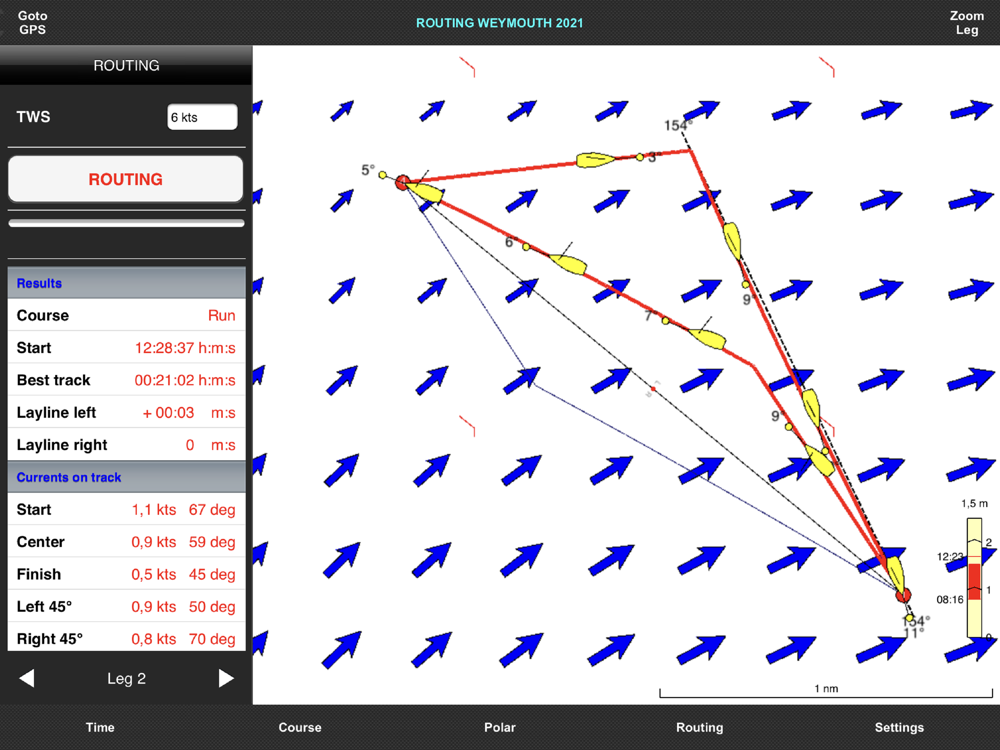The height and width of the screenshot is (750, 1000).
Task: Click Right 45° current 0,8 kts row
Action: pos(126,638)
